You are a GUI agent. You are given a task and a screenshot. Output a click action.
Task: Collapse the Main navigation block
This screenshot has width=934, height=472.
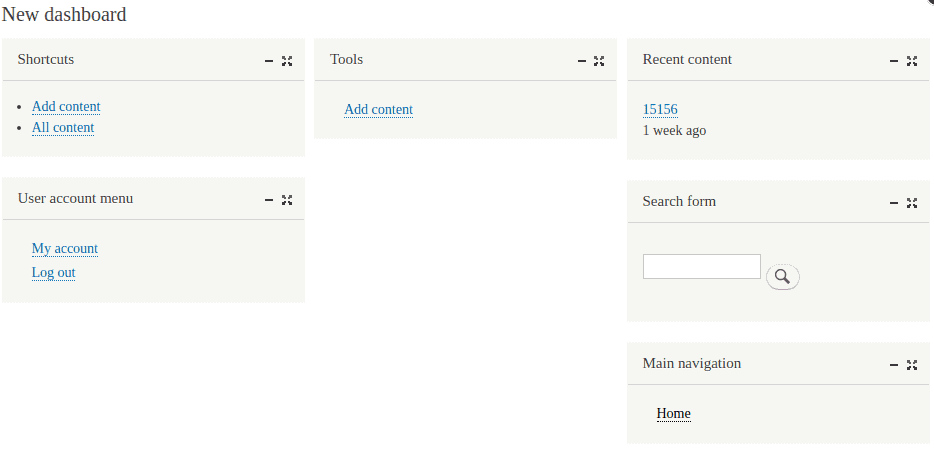pyautogui.click(x=893, y=365)
